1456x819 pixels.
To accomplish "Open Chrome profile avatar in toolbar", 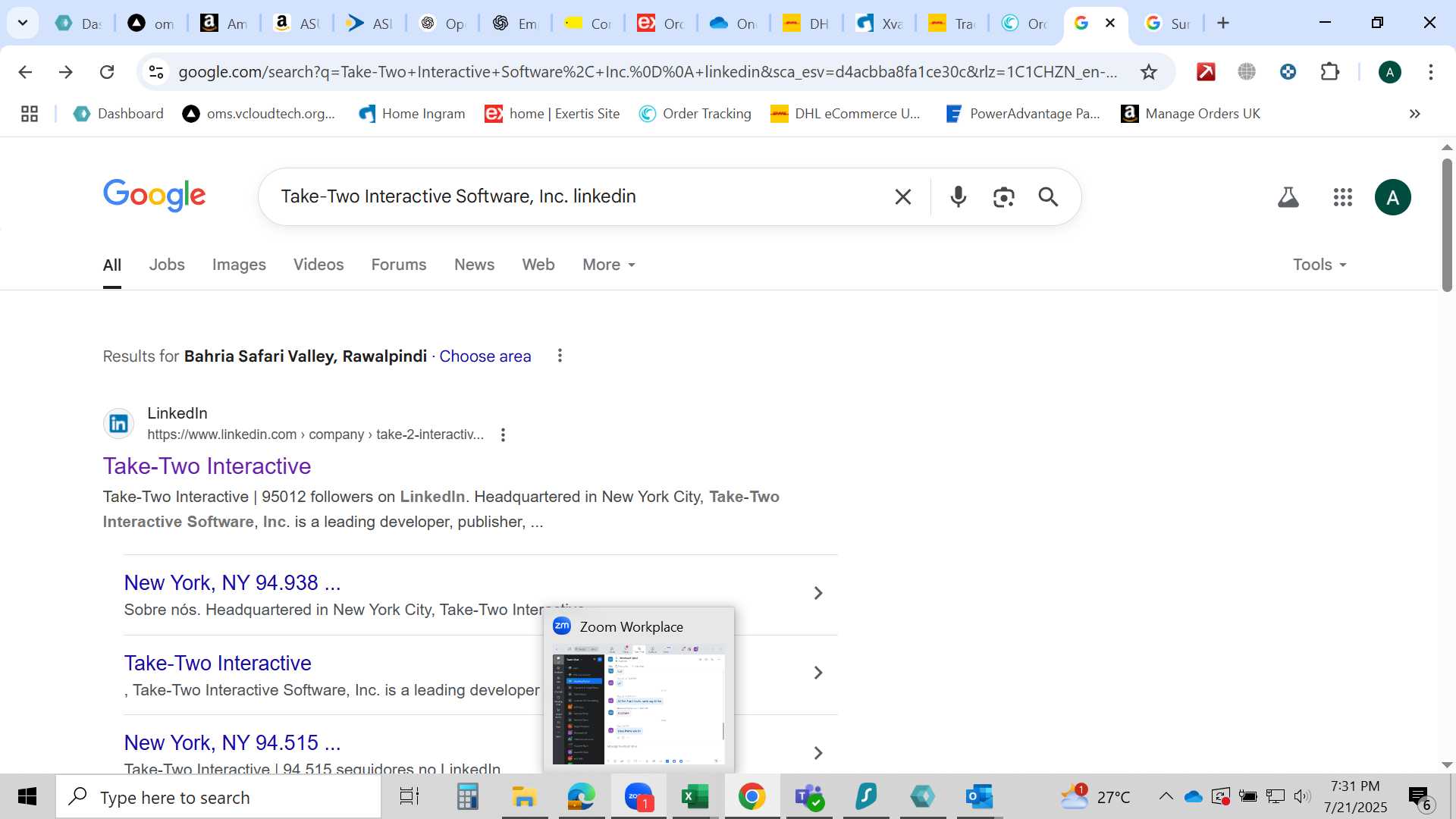I will coord(1389,72).
